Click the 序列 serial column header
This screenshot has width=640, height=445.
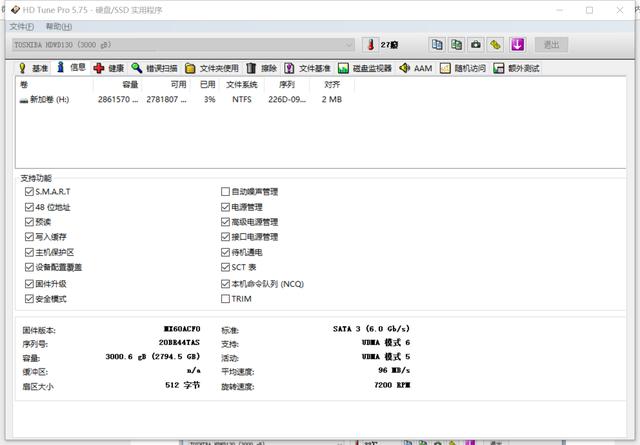(287, 85)
